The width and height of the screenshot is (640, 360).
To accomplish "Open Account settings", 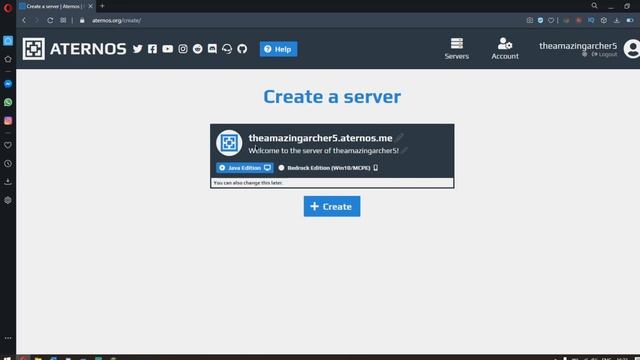I will point(505,49).
